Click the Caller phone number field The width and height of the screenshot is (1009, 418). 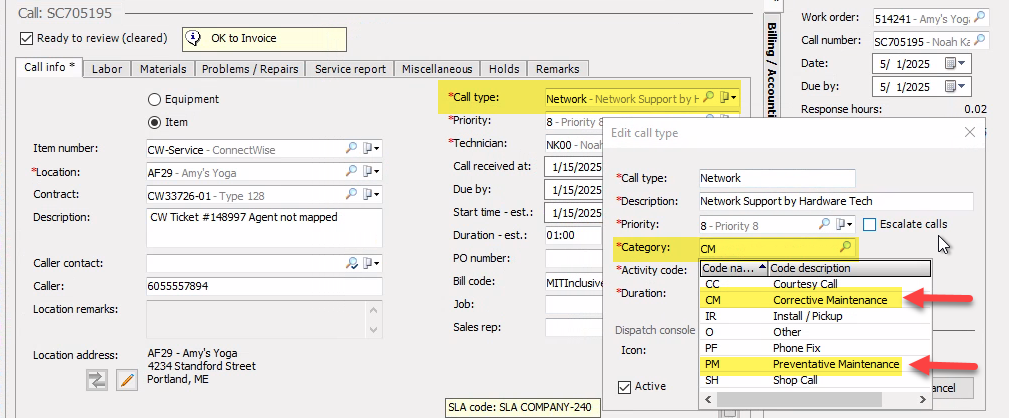pyautogui.click(x=264, y=286)
